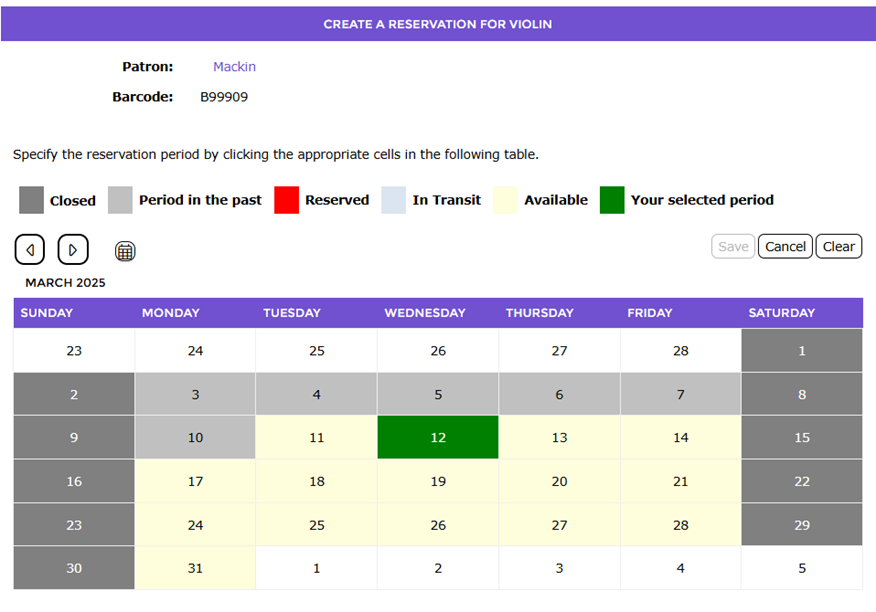Screen dimensions: 876x612
Task: Go to the previous month arrow
Action: [x=30, y=249]
